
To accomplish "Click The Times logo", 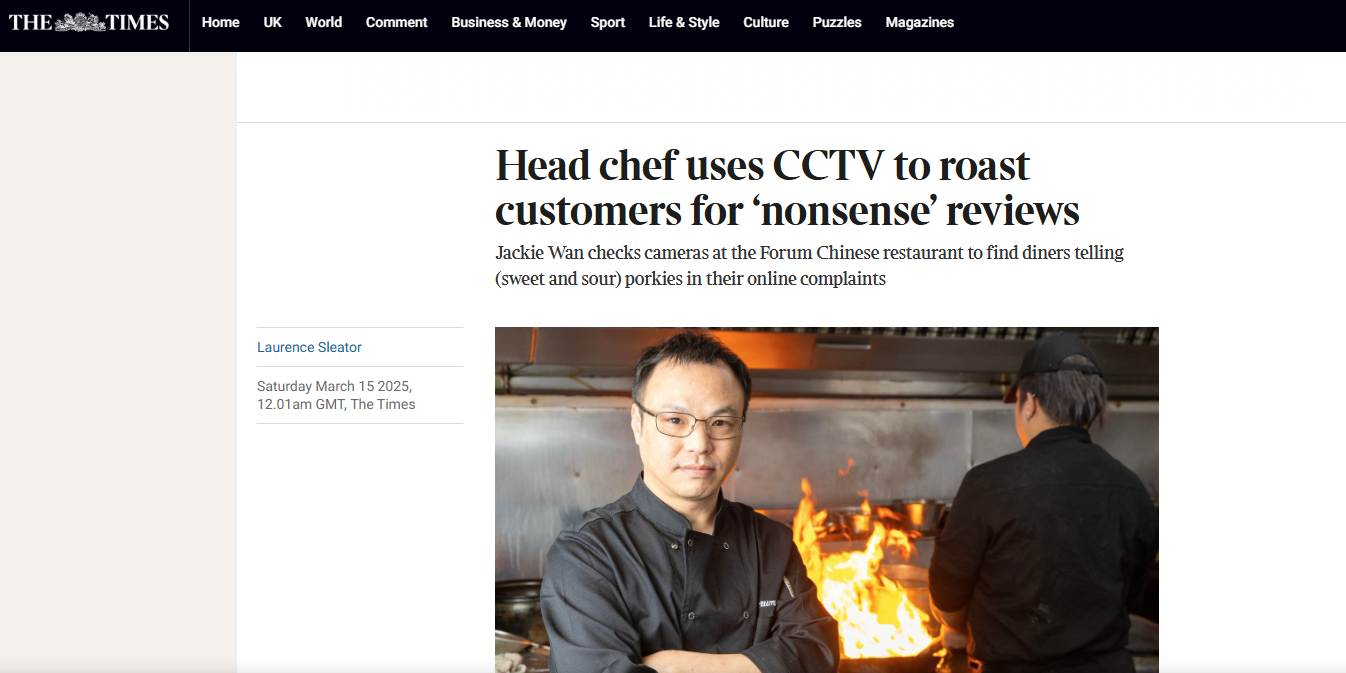I will 89,22.
